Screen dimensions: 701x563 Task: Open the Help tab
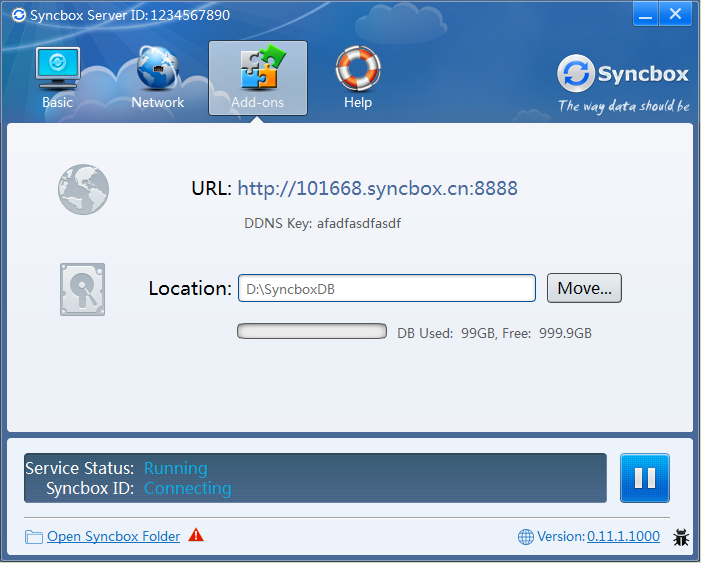pyautogui.click(x=358, y=78)
